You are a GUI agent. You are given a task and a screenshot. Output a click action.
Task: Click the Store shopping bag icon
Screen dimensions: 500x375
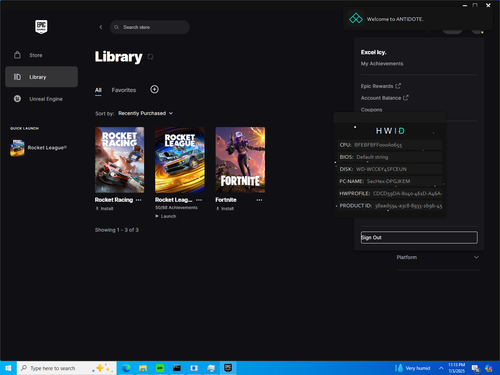point(17,55)
